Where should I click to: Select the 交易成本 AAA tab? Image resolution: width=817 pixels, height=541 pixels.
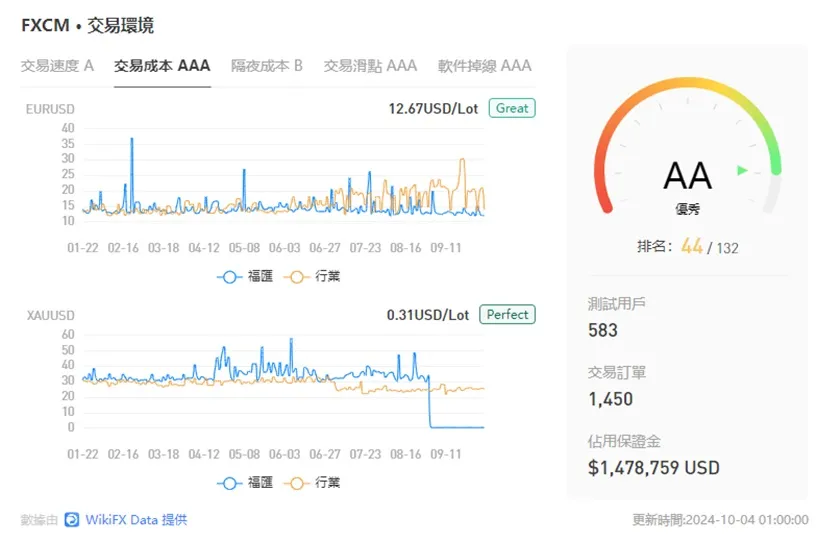point(162,66)
